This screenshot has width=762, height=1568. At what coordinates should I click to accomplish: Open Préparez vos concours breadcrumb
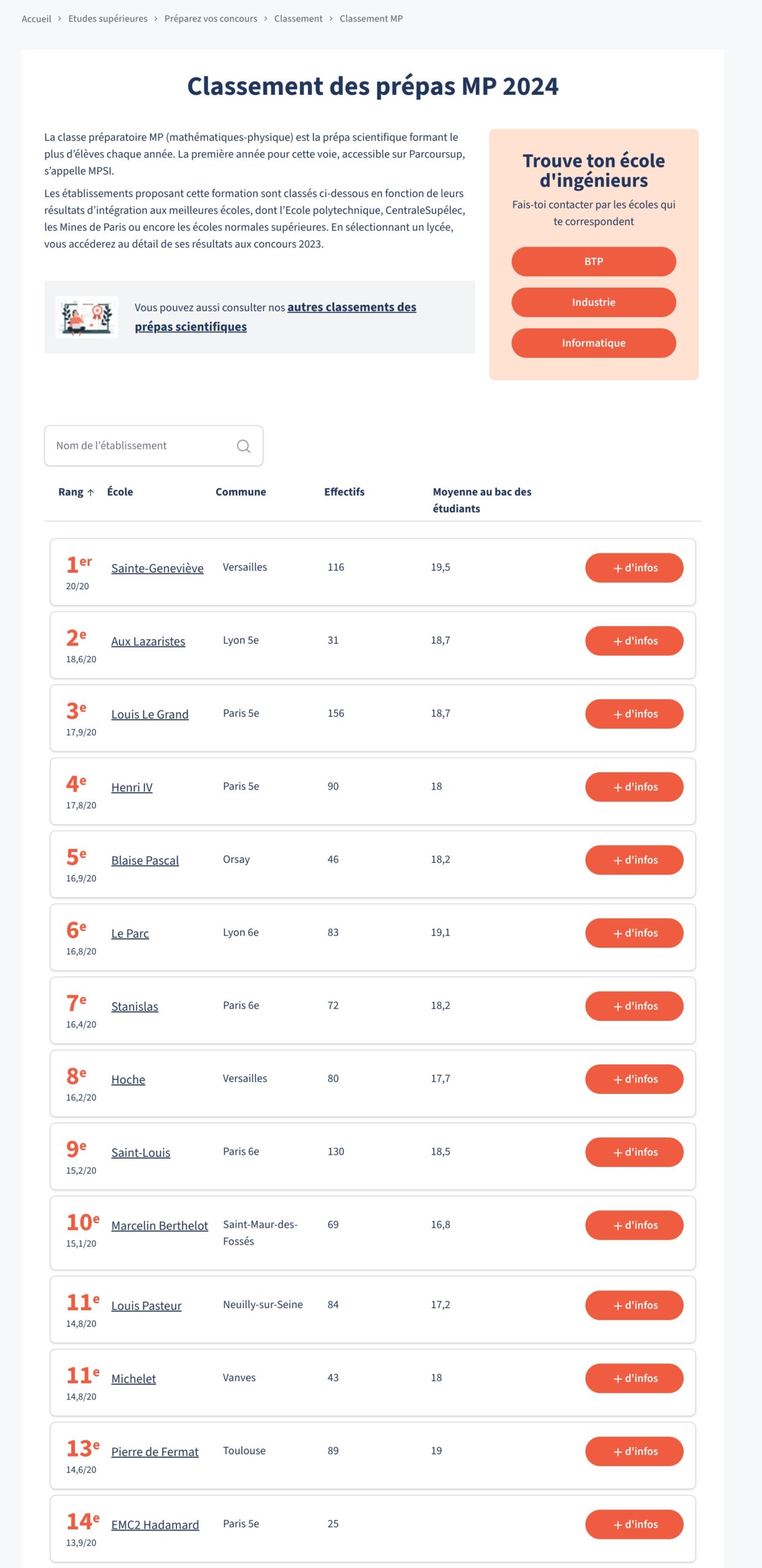pos(211,19)
